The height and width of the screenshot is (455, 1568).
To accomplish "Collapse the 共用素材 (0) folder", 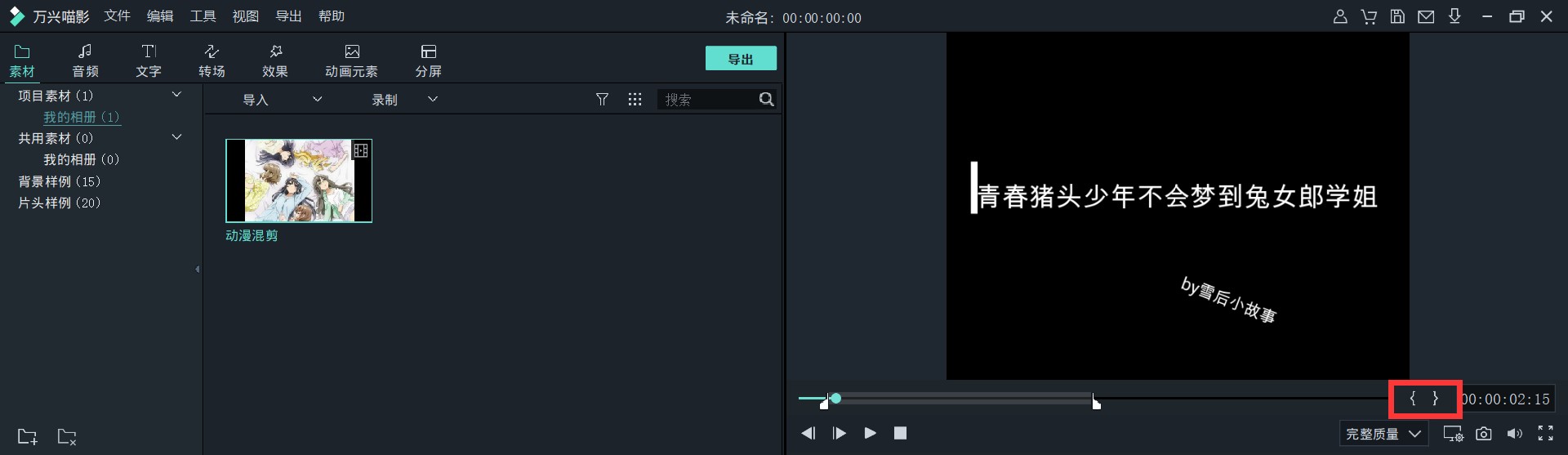I will [x=176, y=137].
